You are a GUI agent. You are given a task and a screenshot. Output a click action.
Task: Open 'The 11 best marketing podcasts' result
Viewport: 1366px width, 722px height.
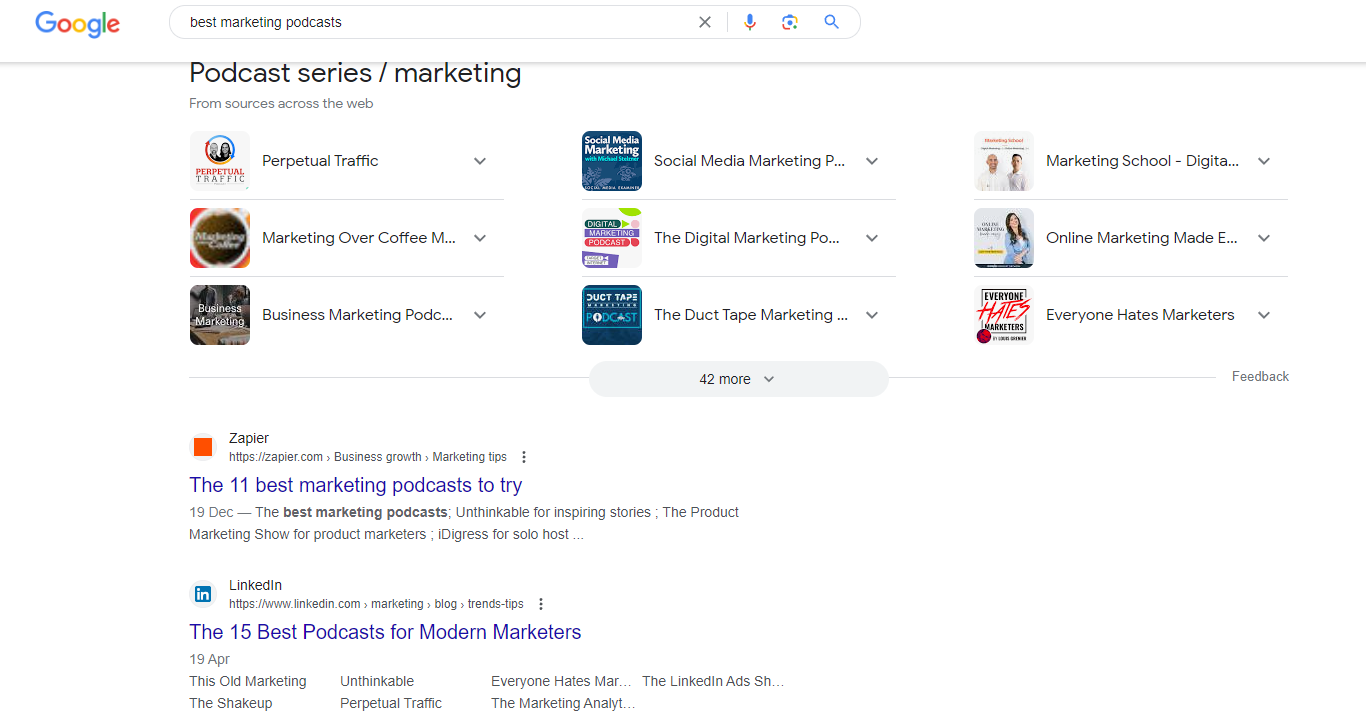(x=356, y=485)
